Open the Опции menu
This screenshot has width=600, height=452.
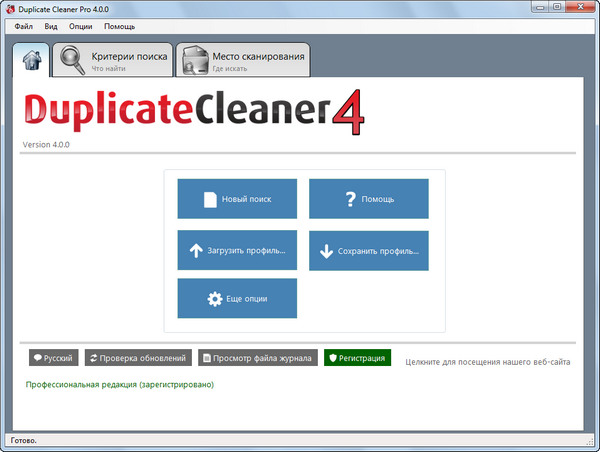click(x=81, y=25)
